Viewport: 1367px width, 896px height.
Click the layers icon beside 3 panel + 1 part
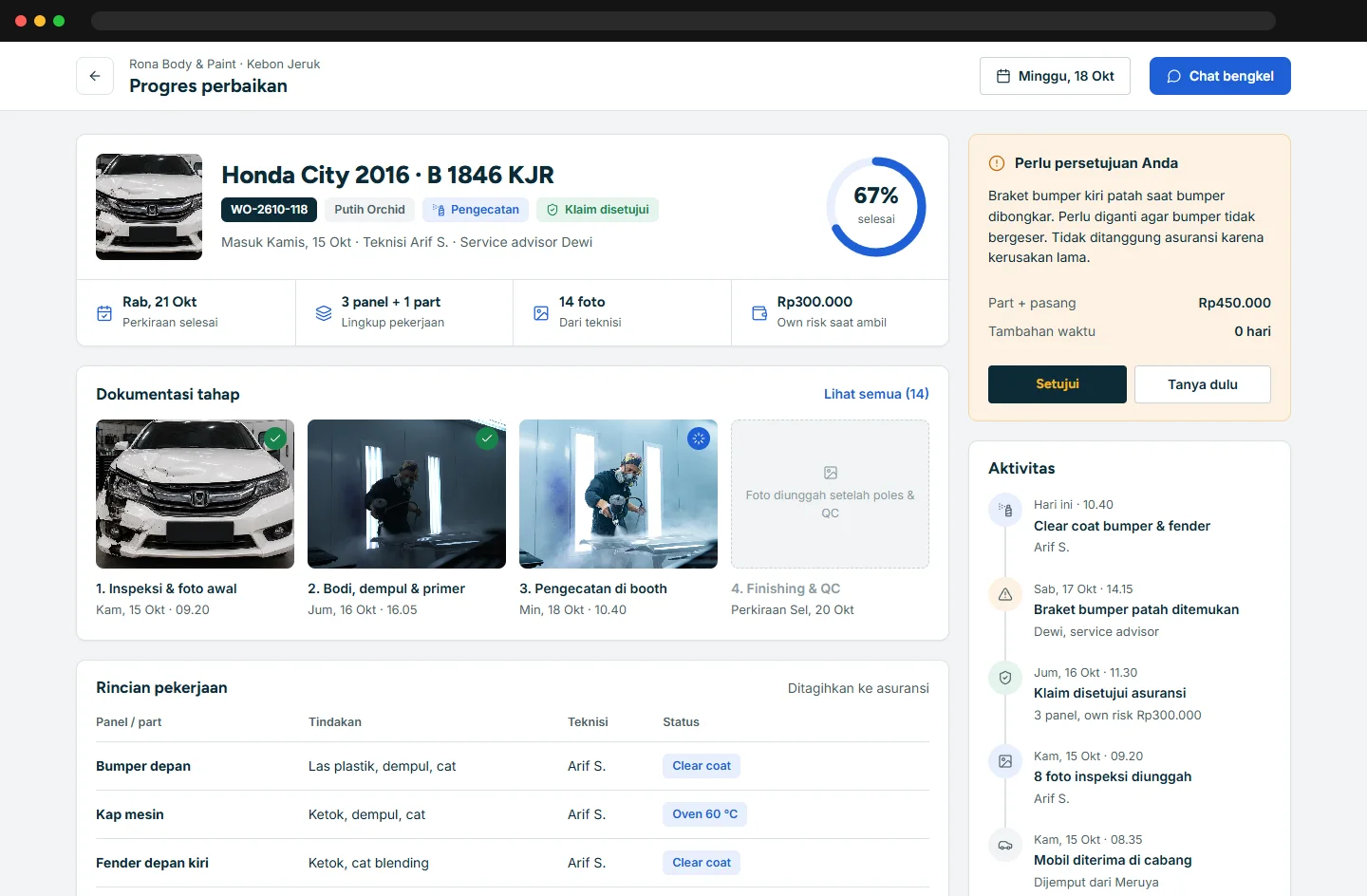[324, 312]
